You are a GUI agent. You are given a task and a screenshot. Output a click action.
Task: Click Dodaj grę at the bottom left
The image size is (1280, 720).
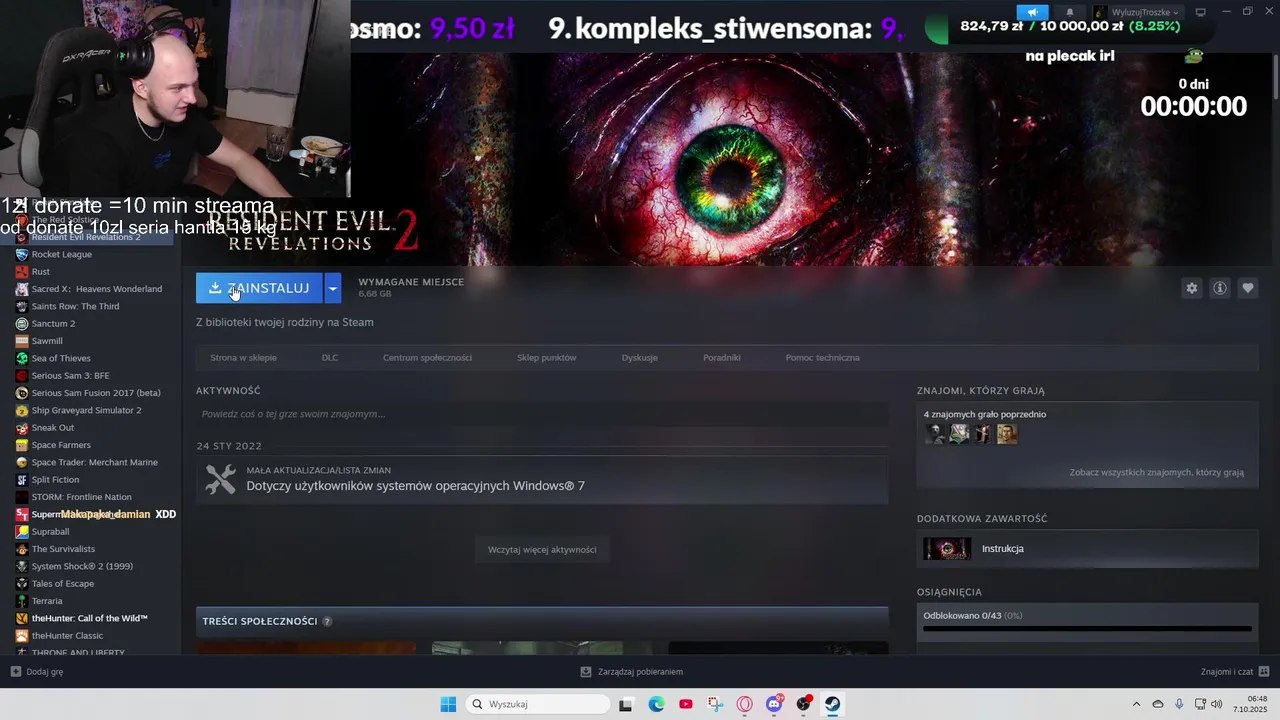click(37, 672)
